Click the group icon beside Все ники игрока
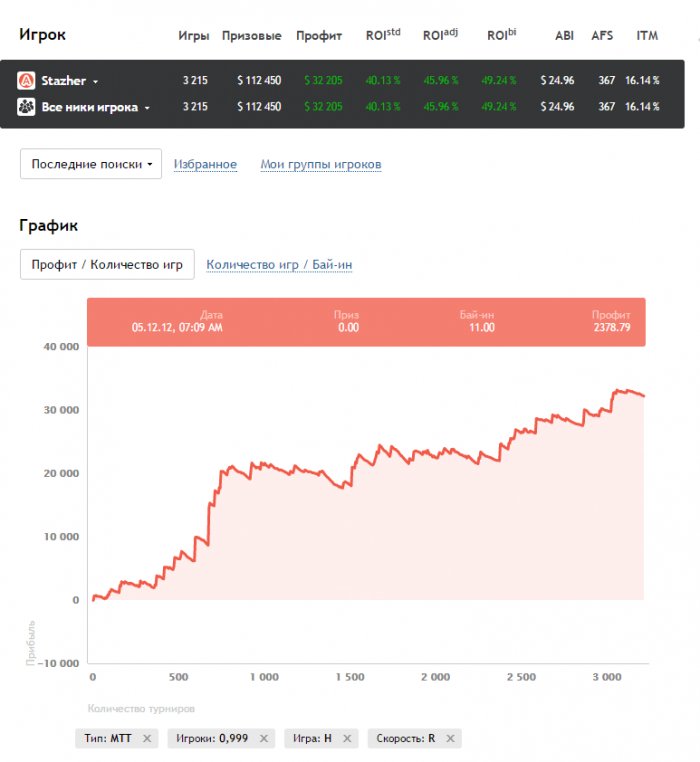Image resolution: width=700 pixels, height=762 pixels. 26,106
